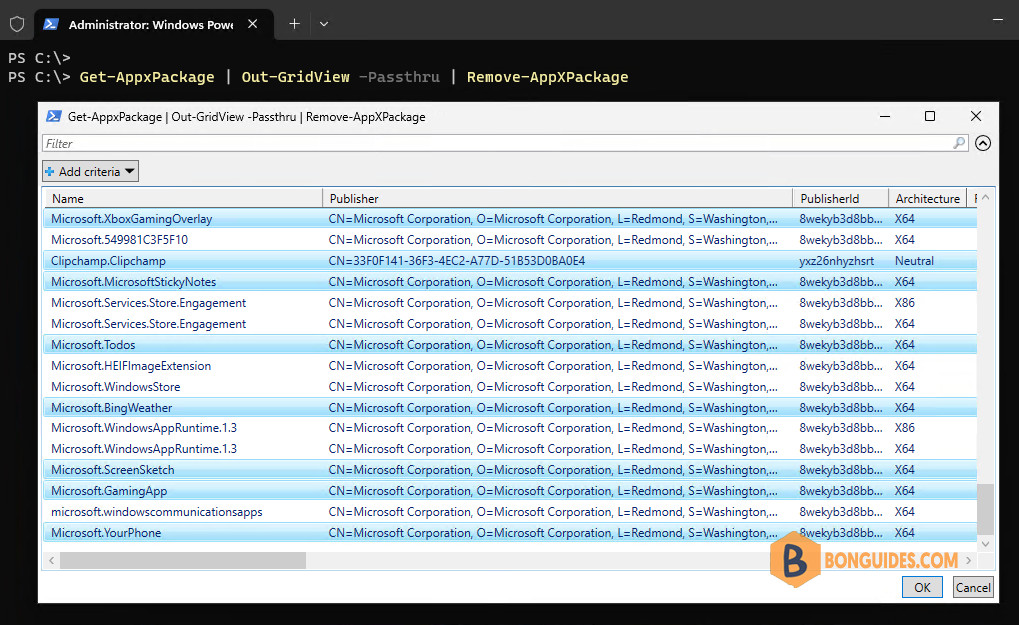This screenshot has width=1019, height=625.
Task: Select the Microsoft.HEIFImageExtension row
Action: point(510,366)
